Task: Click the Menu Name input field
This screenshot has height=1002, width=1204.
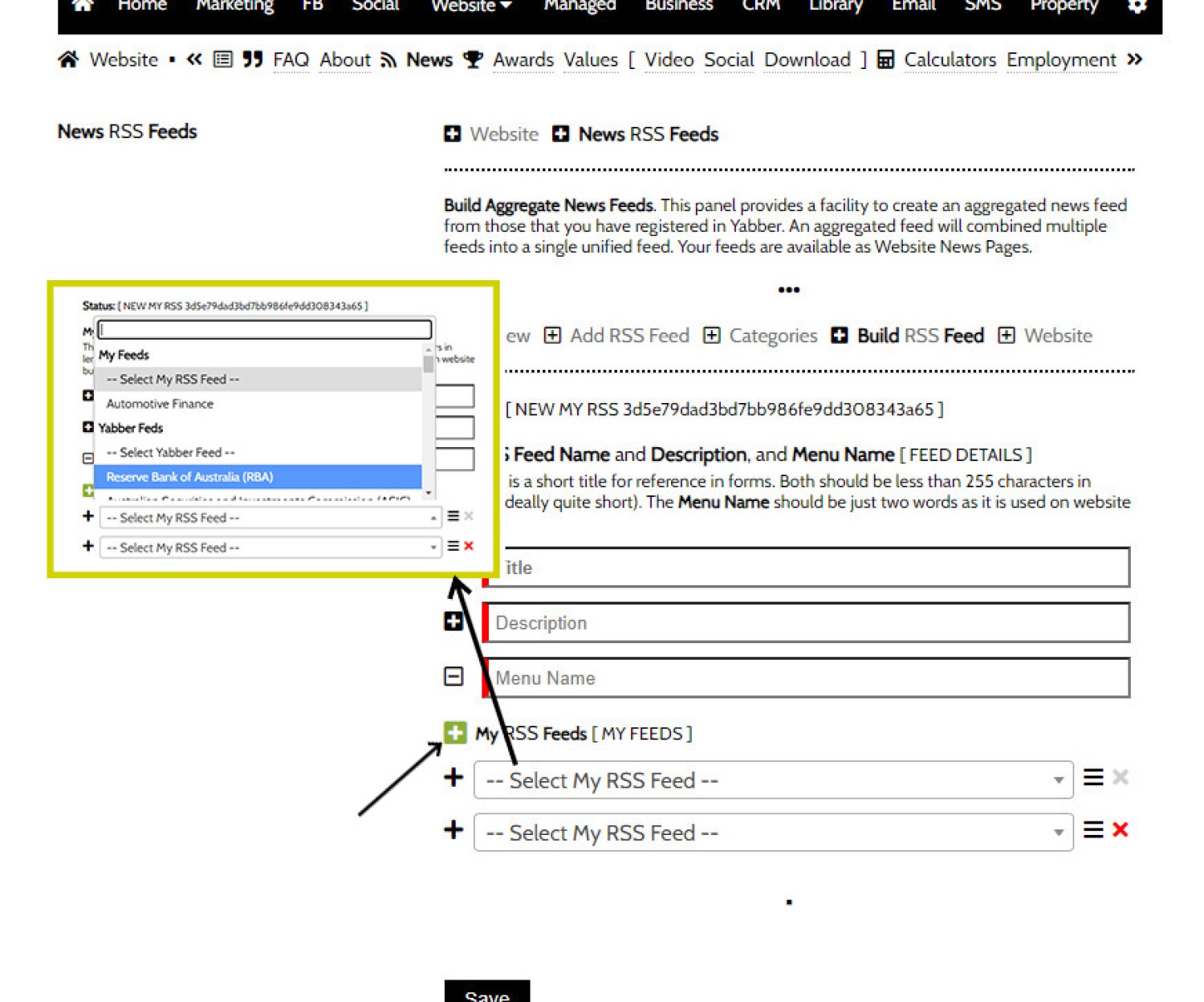Action: coord(807,678)
